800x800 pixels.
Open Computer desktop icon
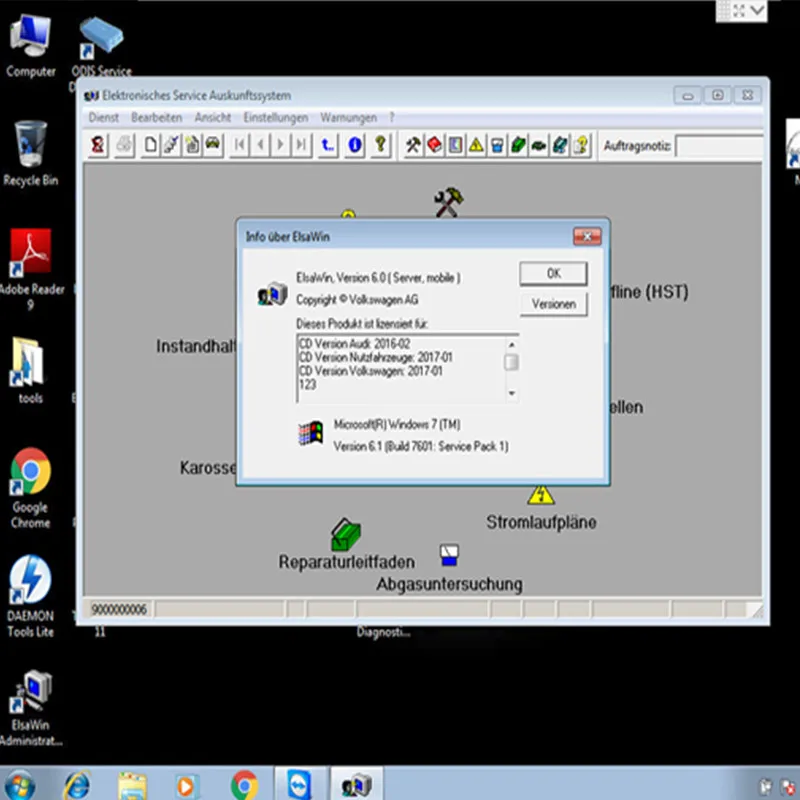(31, 46)
